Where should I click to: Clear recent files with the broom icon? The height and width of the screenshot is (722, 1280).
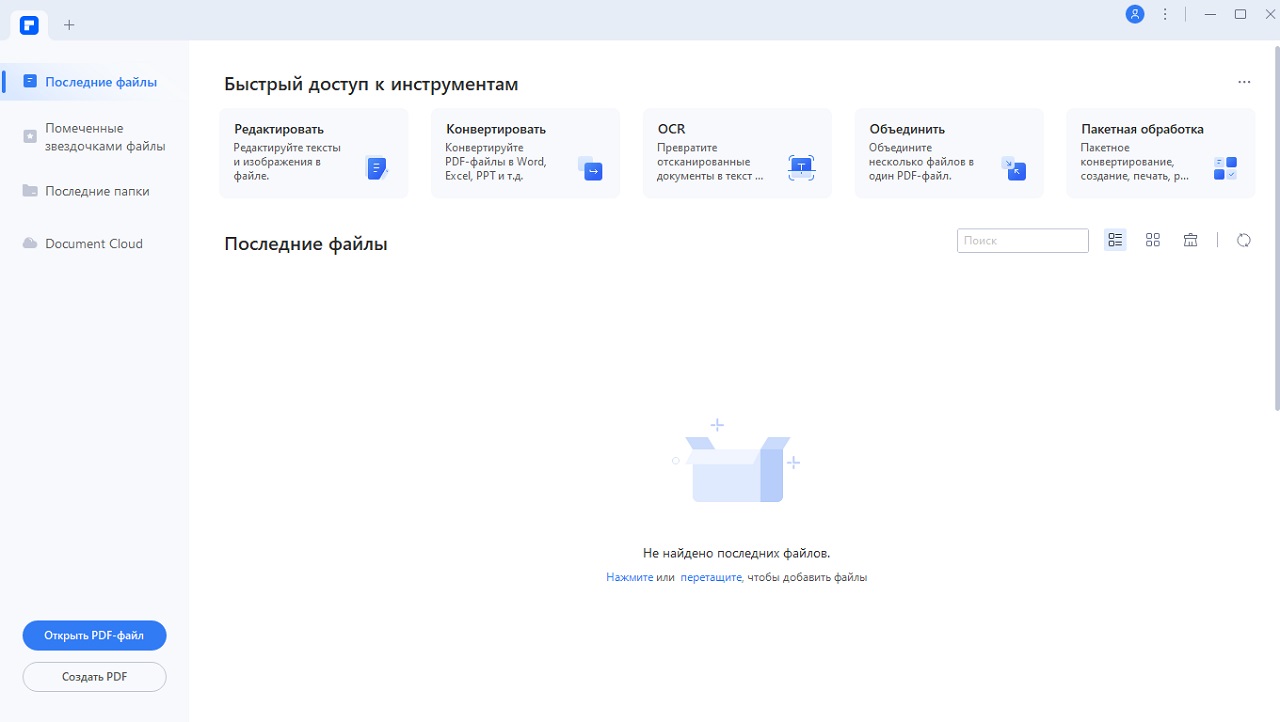click(1190, 239)
